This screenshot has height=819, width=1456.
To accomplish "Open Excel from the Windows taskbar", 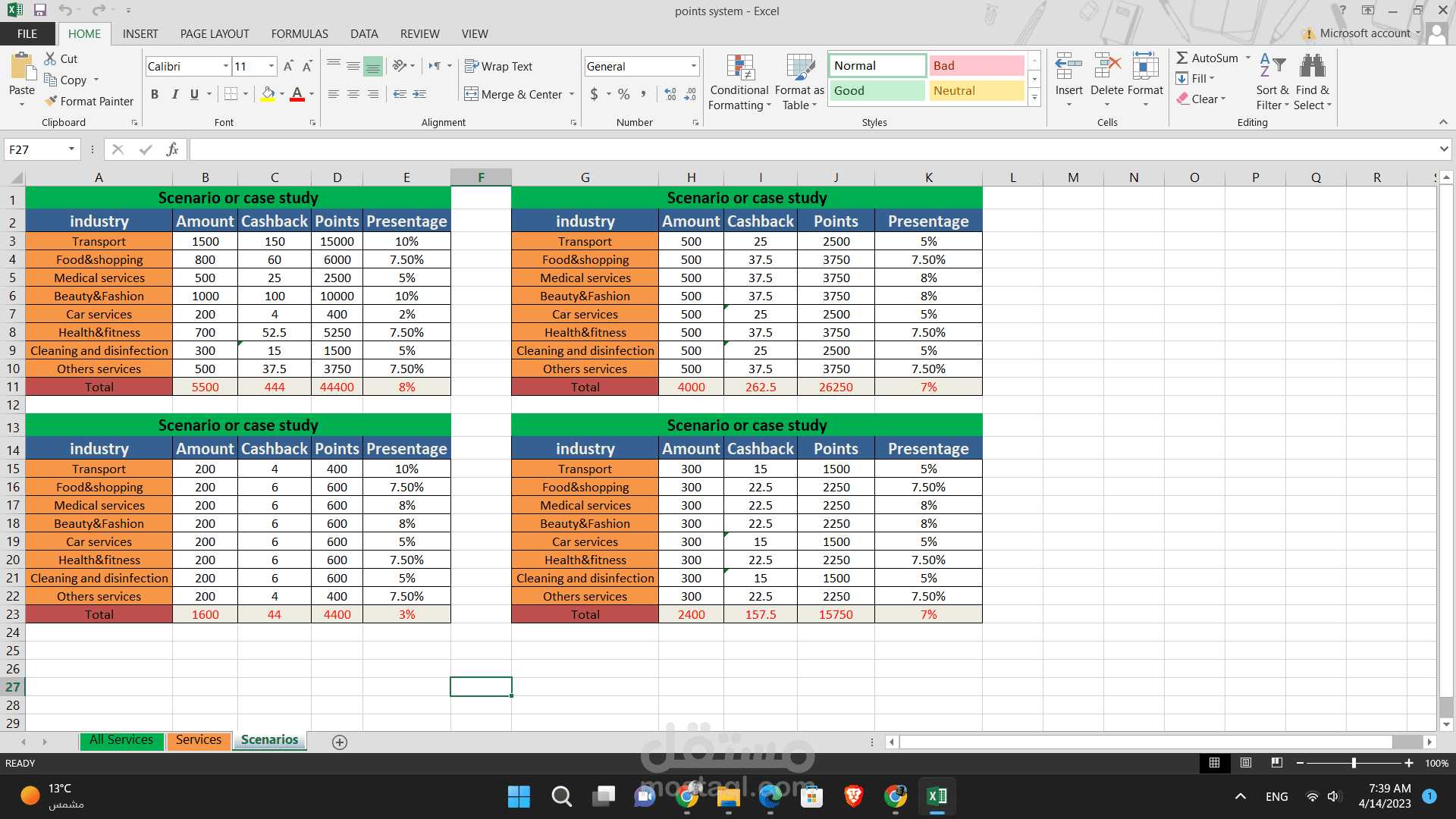I will point(937,796).
